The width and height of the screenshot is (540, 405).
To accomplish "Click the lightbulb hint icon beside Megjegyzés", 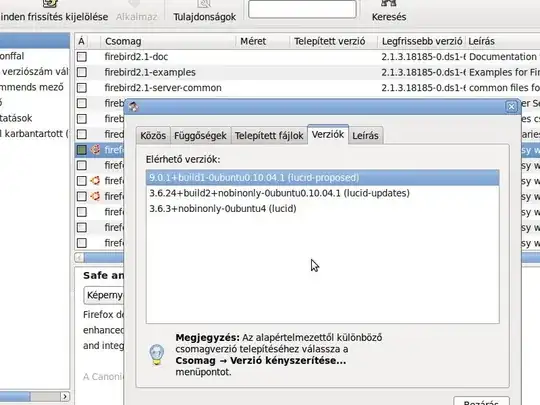I will 157,354.
